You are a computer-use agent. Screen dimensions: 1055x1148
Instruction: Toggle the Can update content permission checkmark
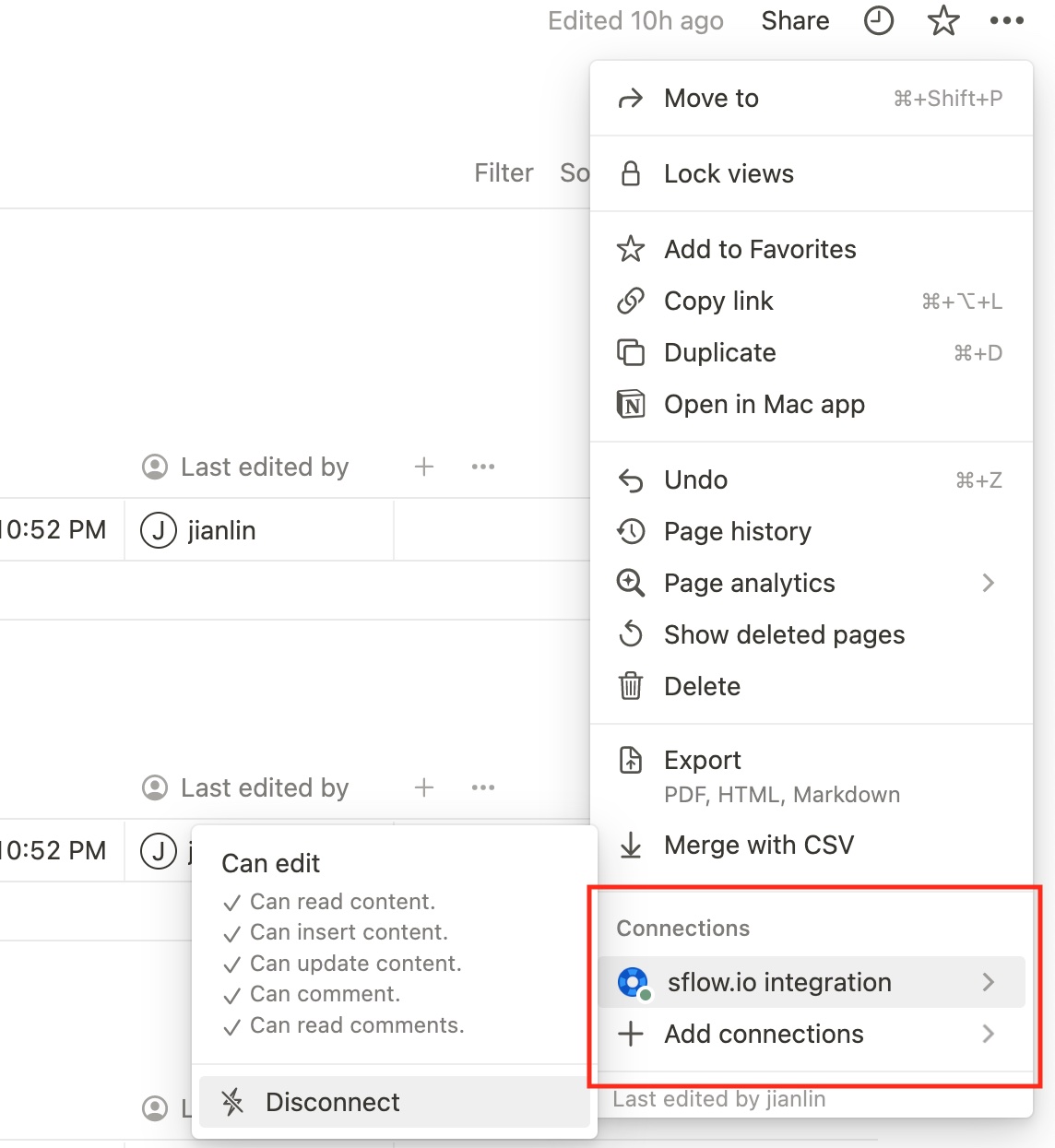tap(231, 964)
